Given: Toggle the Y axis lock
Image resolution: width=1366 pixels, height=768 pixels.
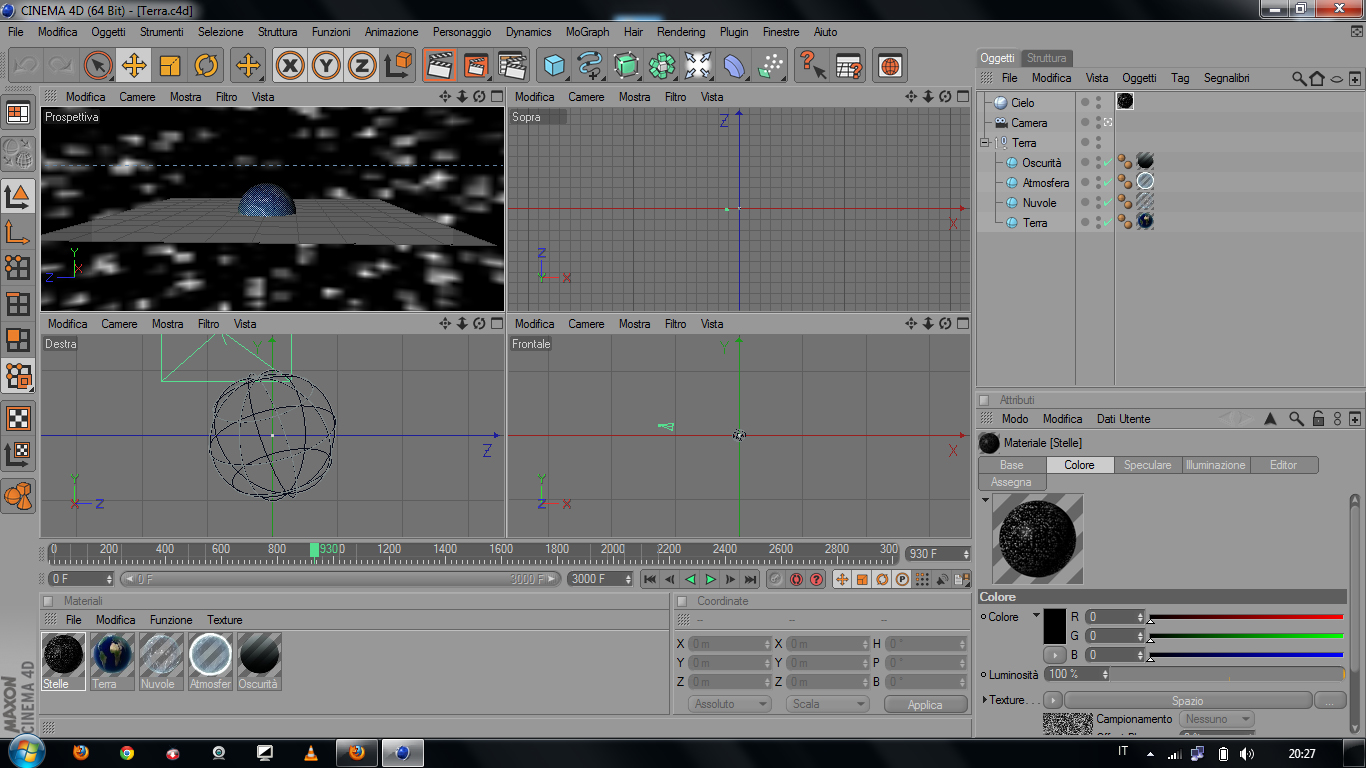Looking at the screenshot, I should (x=326, y=66).
